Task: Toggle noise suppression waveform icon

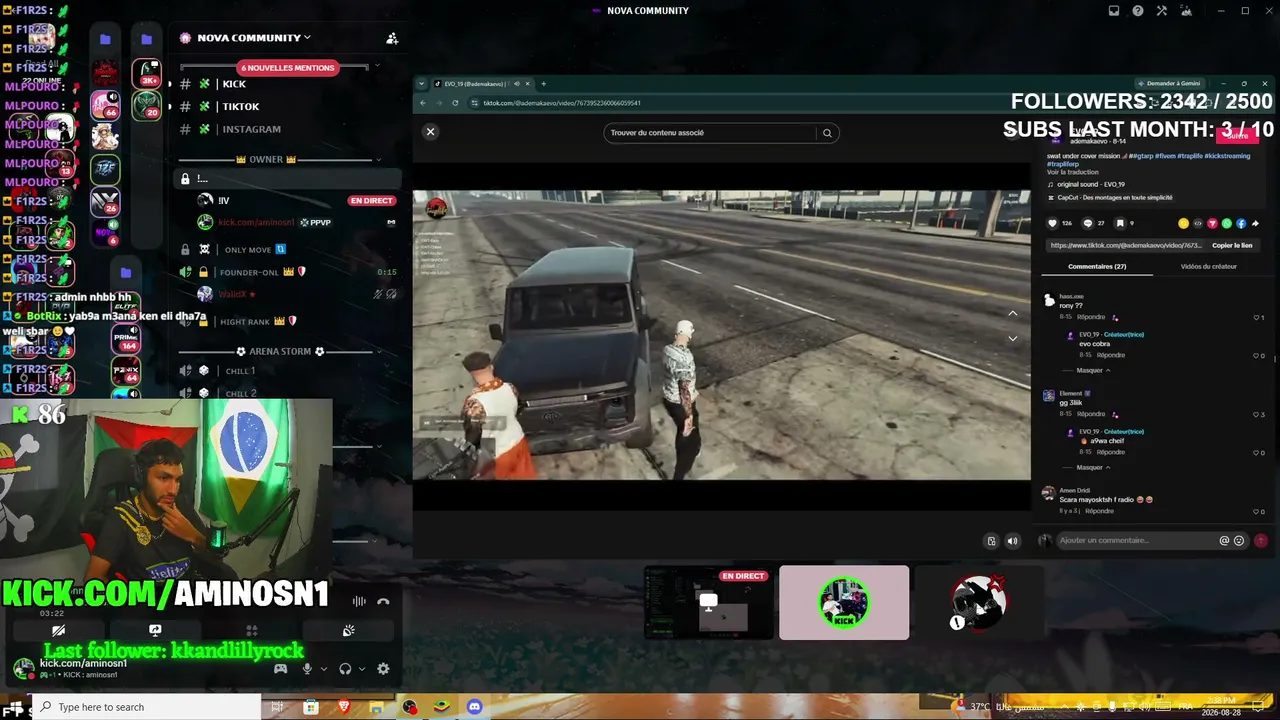Action: (x=359, y=601)
